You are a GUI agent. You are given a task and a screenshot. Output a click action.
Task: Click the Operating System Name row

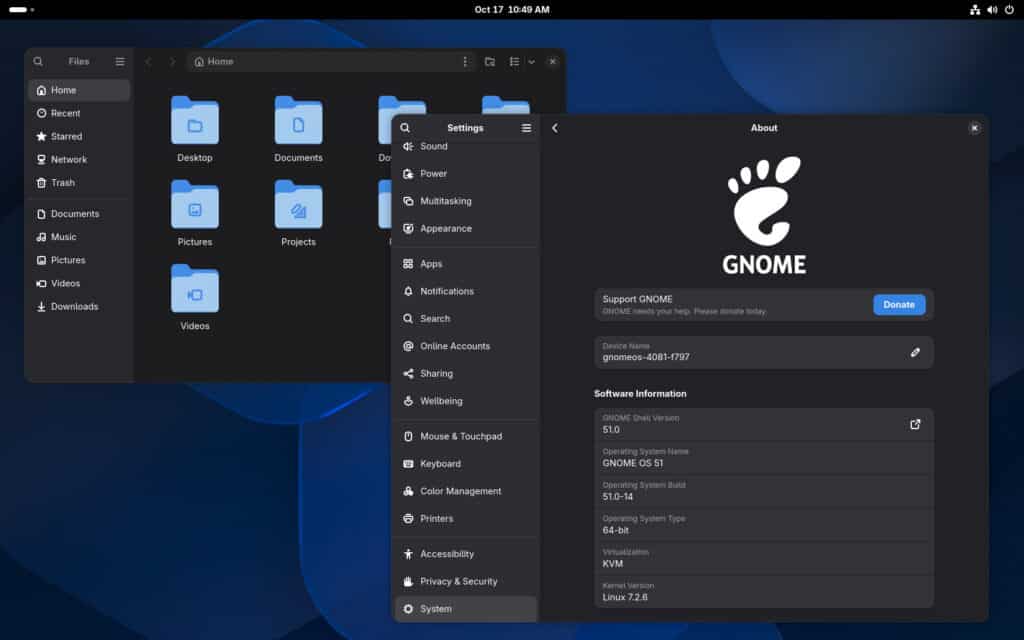[763, 458]
